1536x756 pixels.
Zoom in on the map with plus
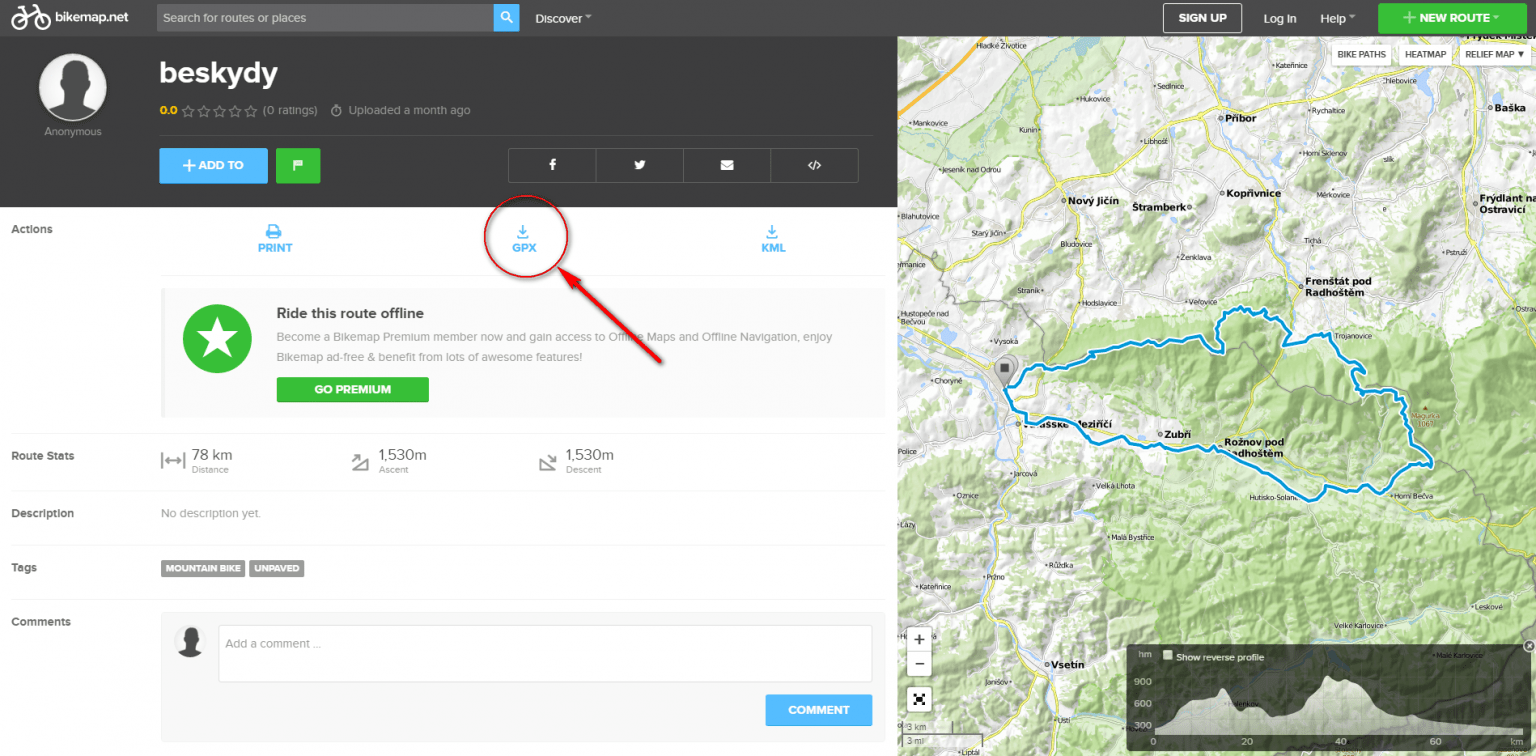point(919,639)
